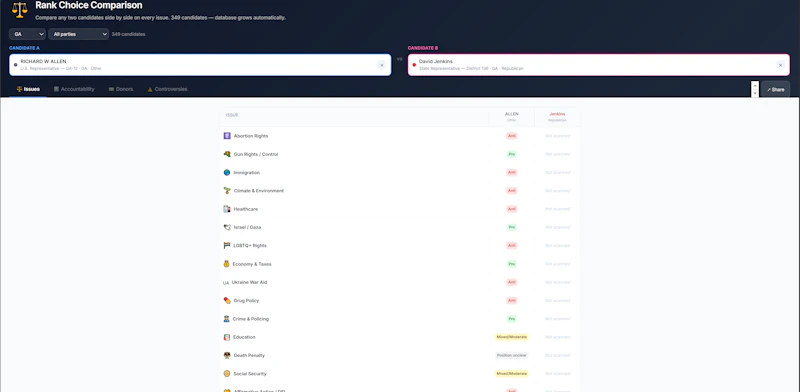800x392 pixels.
Task: Open the Donors tab
Action: (x=121, y=89)
